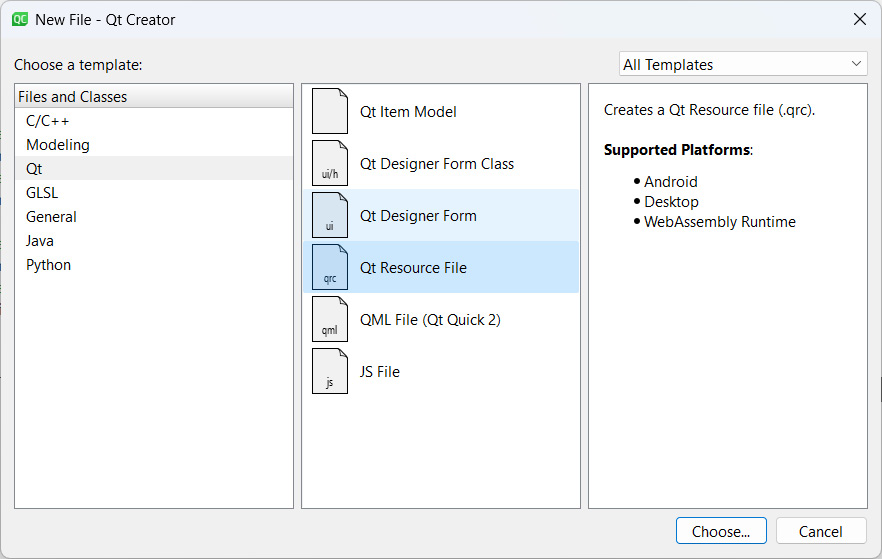This screenshot has width=882, height=559.
Task: Select the General category
Action: click(154, 217)
